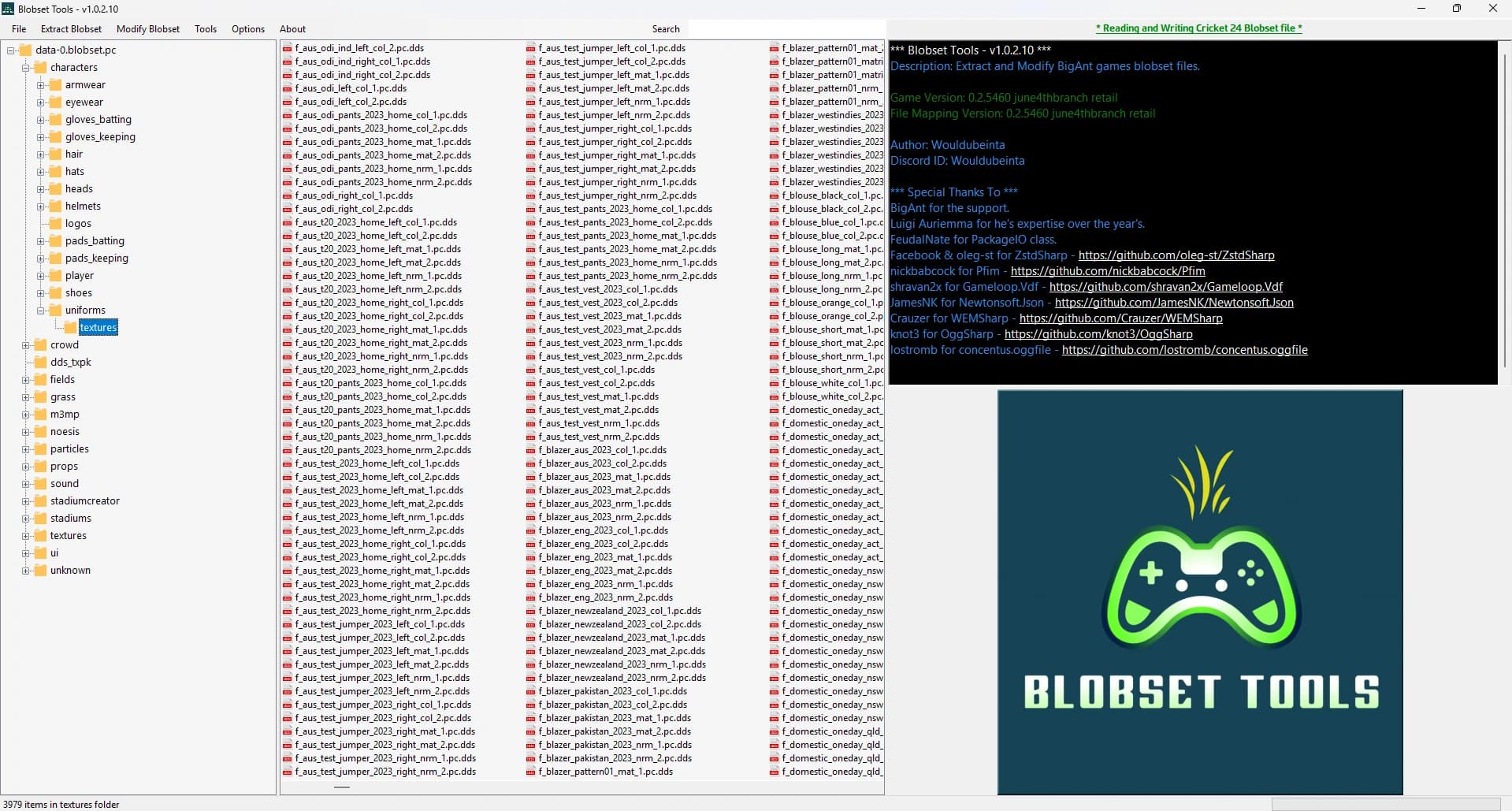
Task: Open the About menu
Action: coord(292,29)
